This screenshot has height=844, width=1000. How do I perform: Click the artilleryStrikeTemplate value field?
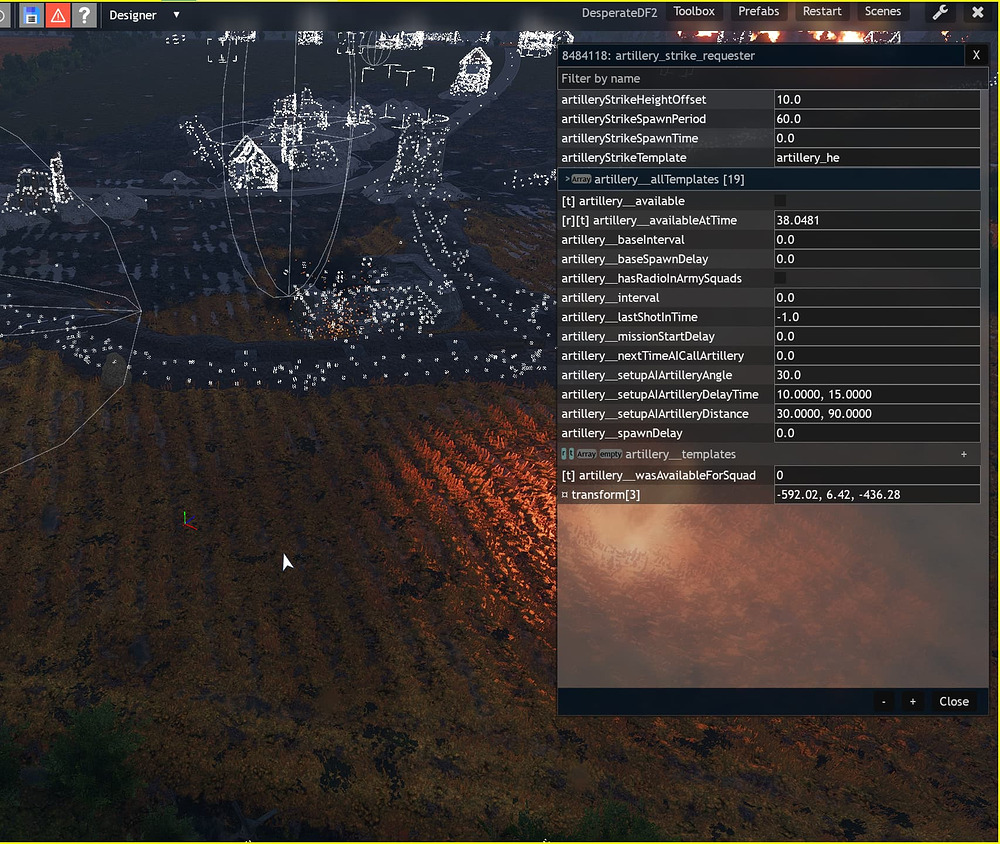pos(876,158)
